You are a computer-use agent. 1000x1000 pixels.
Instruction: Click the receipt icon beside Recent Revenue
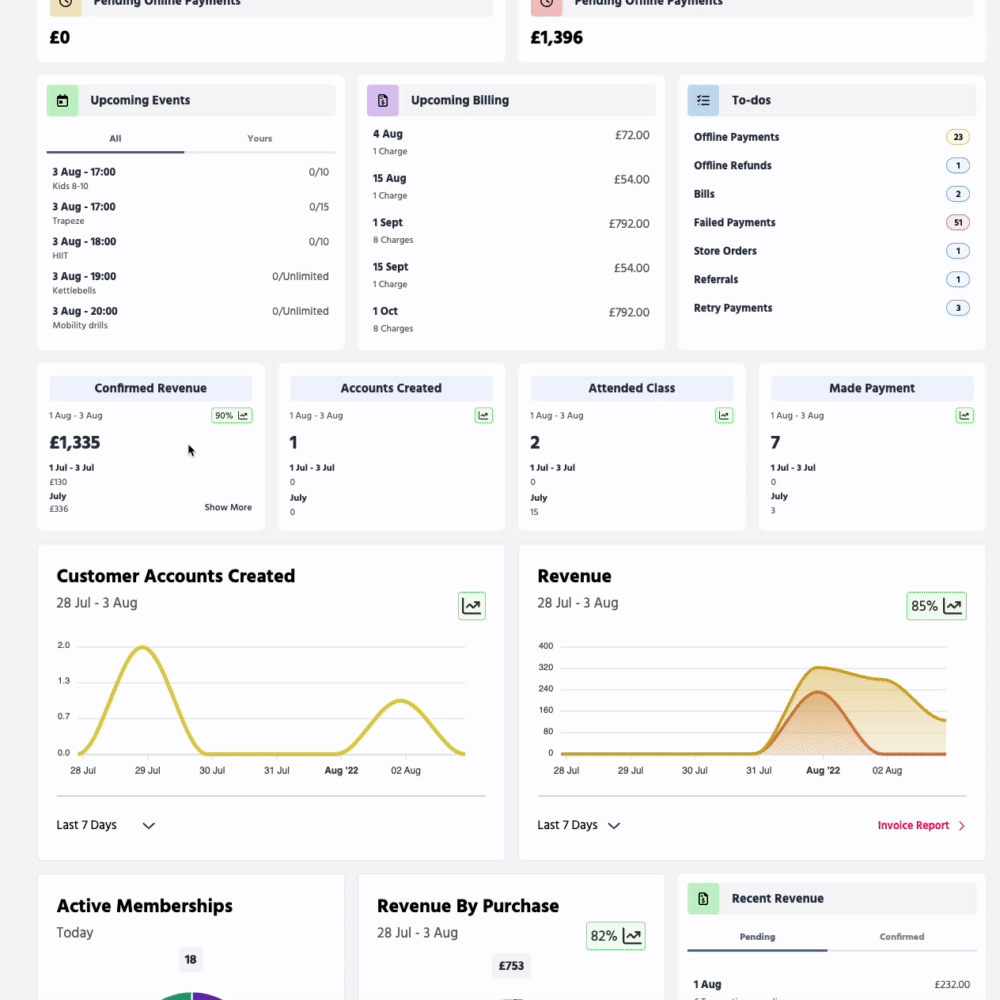[x=703, y=898]
